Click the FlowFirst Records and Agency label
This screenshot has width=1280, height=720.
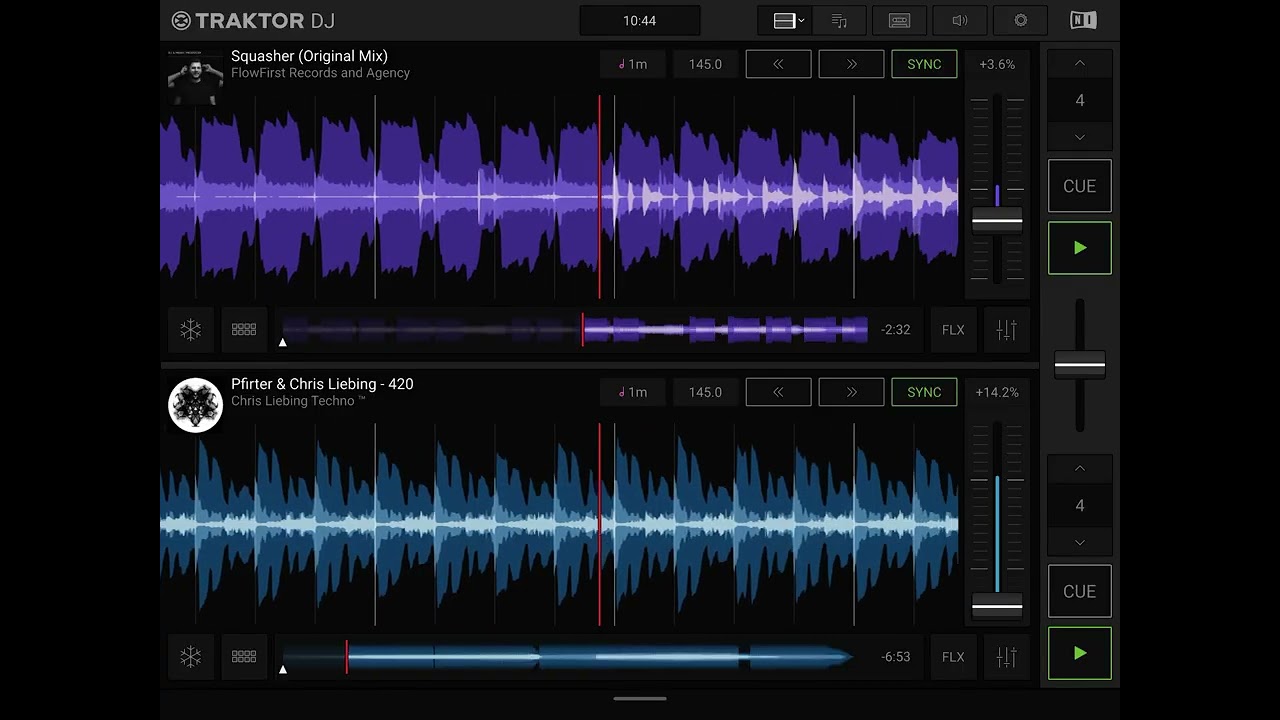click(x=320, y=73)
